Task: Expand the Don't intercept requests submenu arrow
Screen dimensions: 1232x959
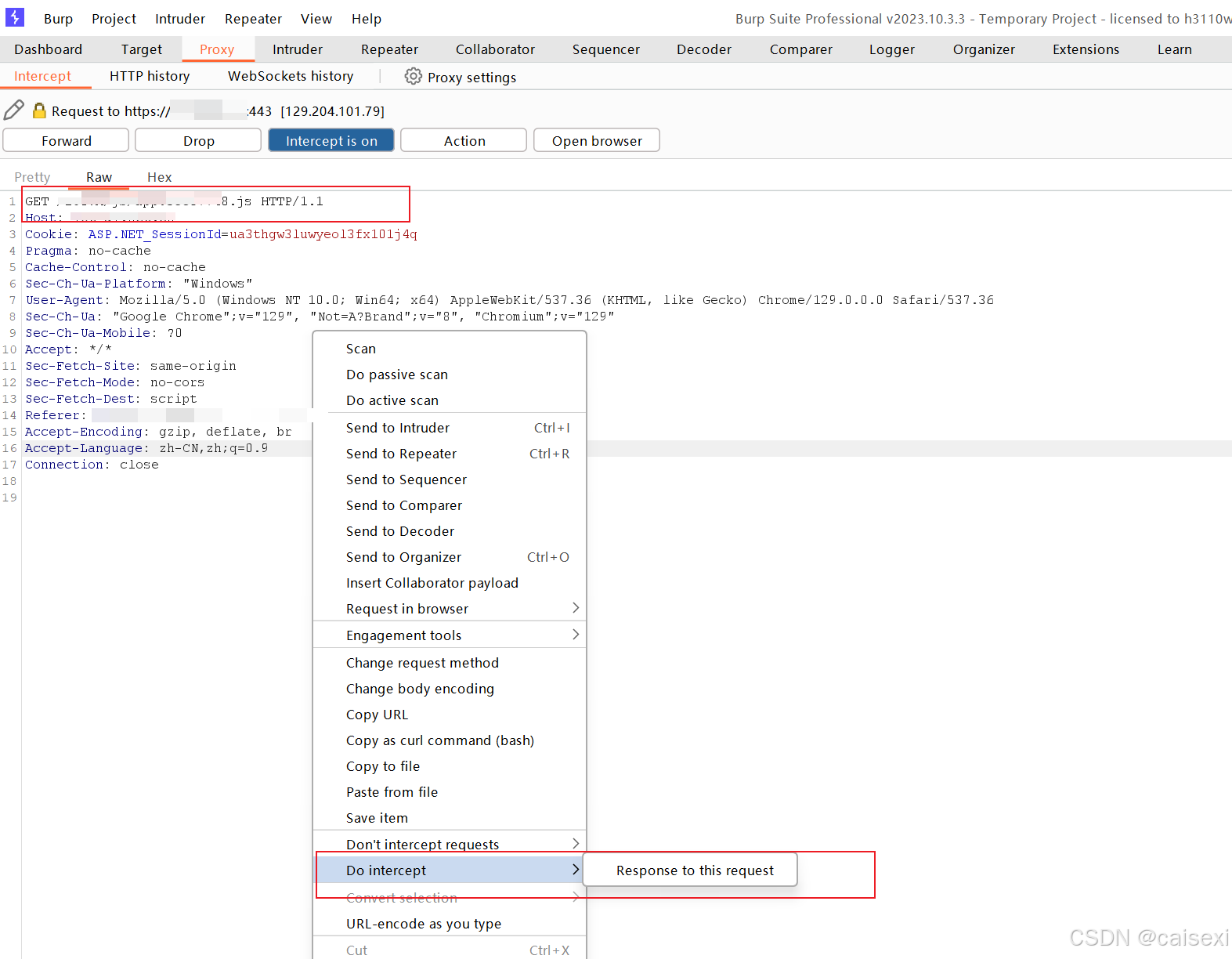Action: coord(576,844)
